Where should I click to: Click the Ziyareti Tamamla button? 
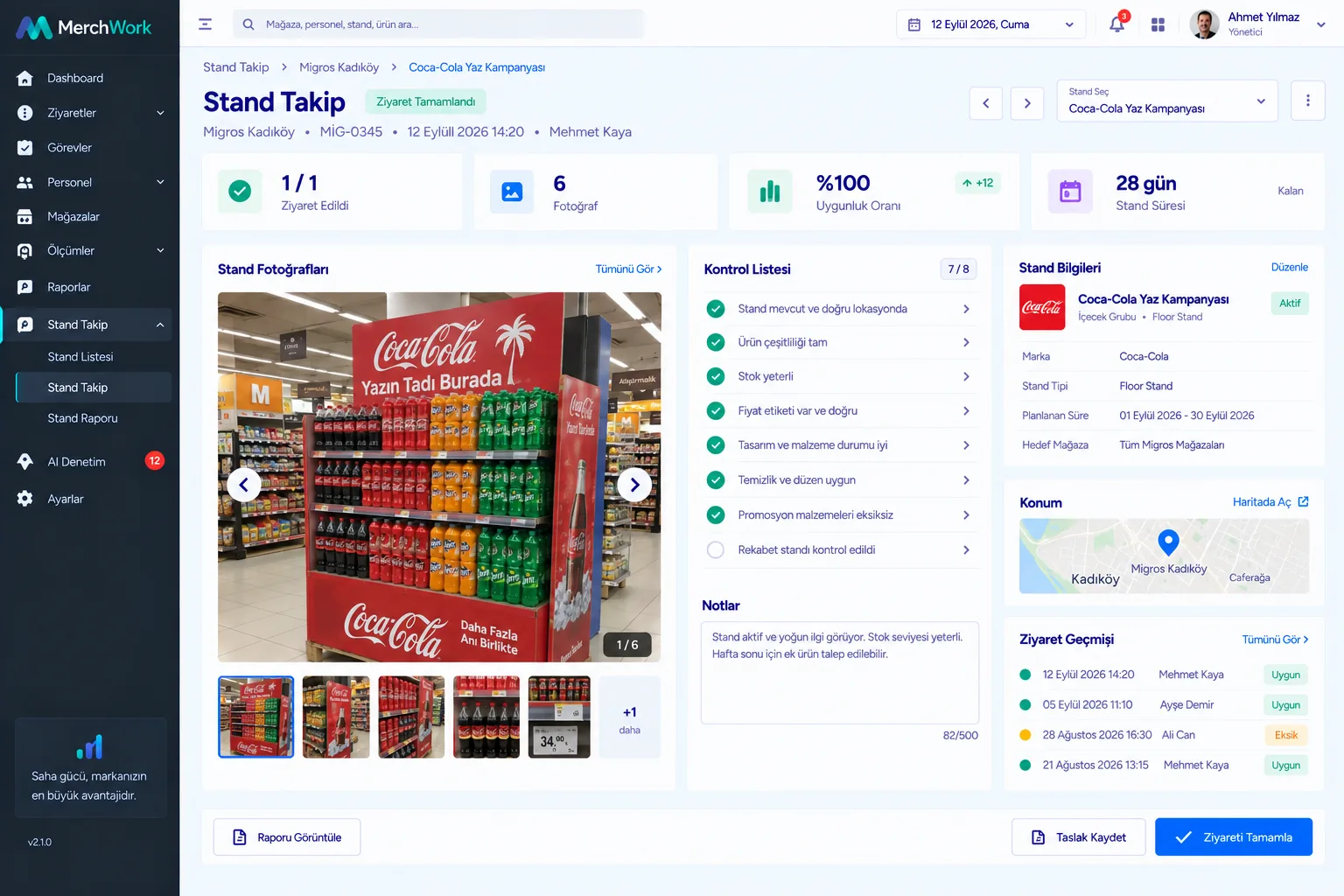(x=1234, y=837)
